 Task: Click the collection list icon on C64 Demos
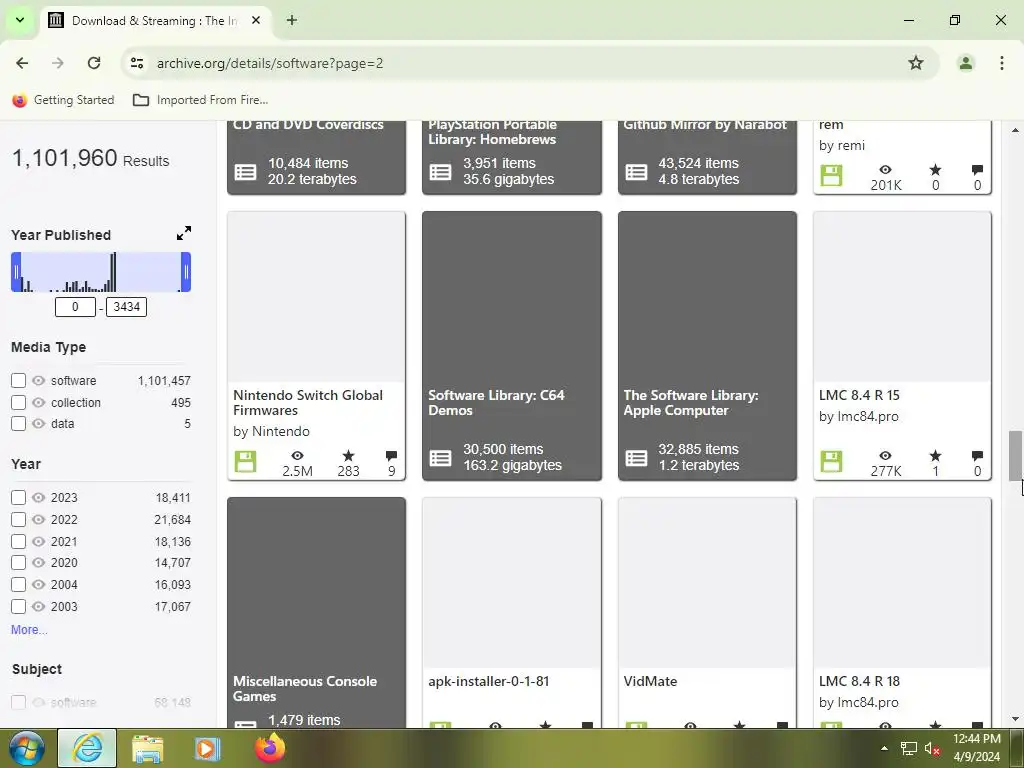click(x=440, y=458)
